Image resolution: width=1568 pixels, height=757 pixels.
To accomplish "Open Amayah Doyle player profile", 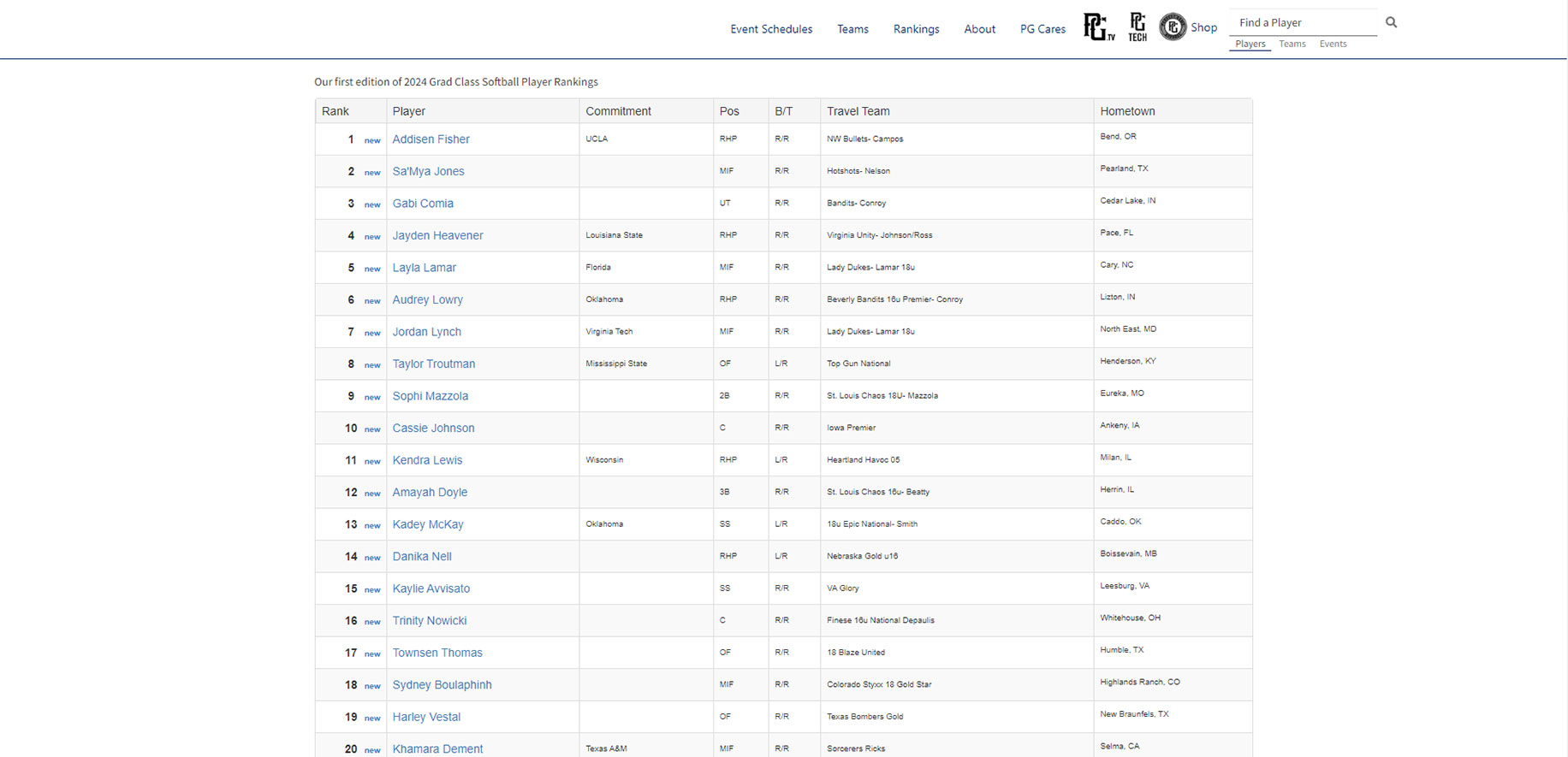I will 430,492.
